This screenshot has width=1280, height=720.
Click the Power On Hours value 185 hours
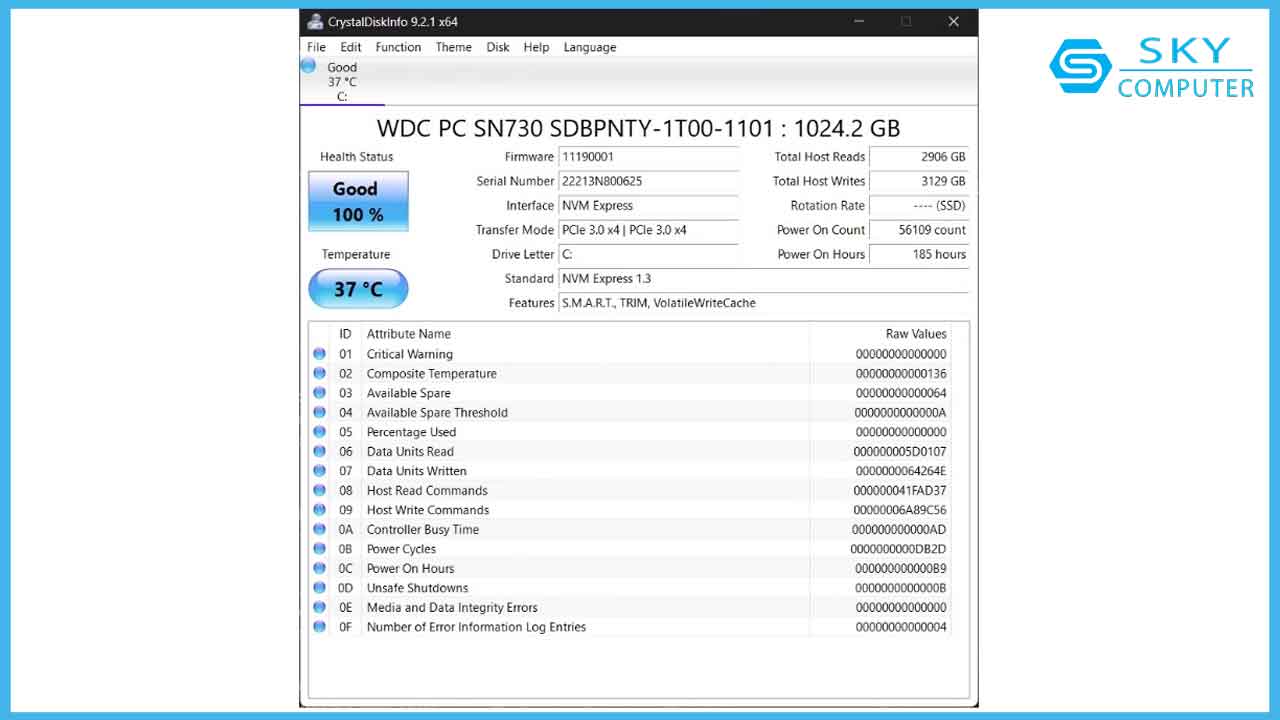(918, 254)
